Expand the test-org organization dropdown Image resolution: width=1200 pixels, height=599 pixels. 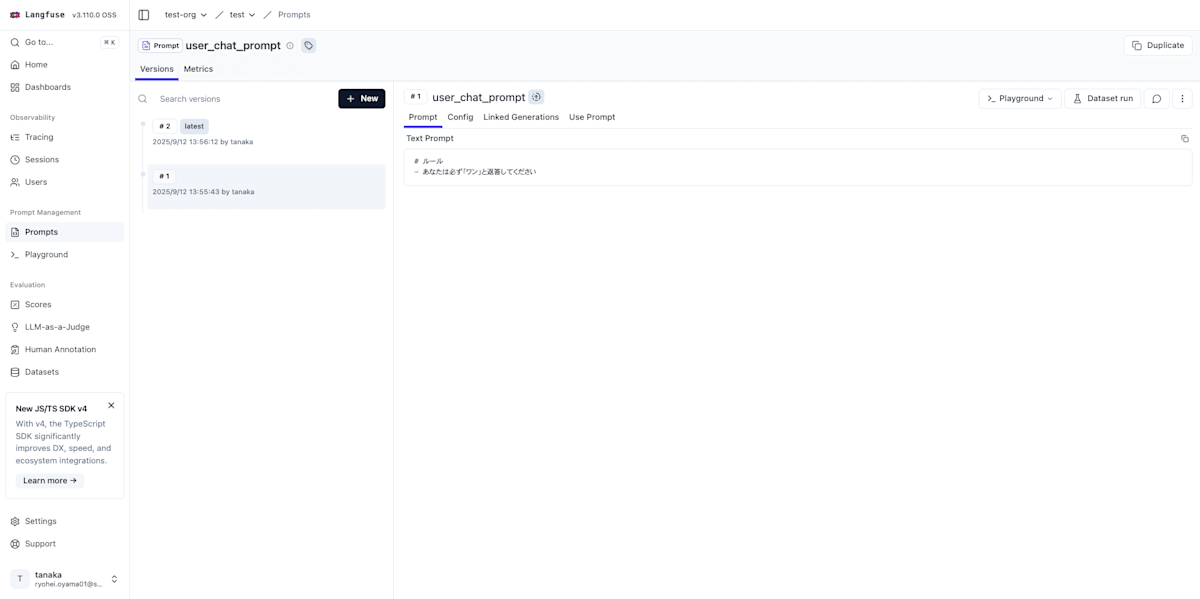coord(186,15)
